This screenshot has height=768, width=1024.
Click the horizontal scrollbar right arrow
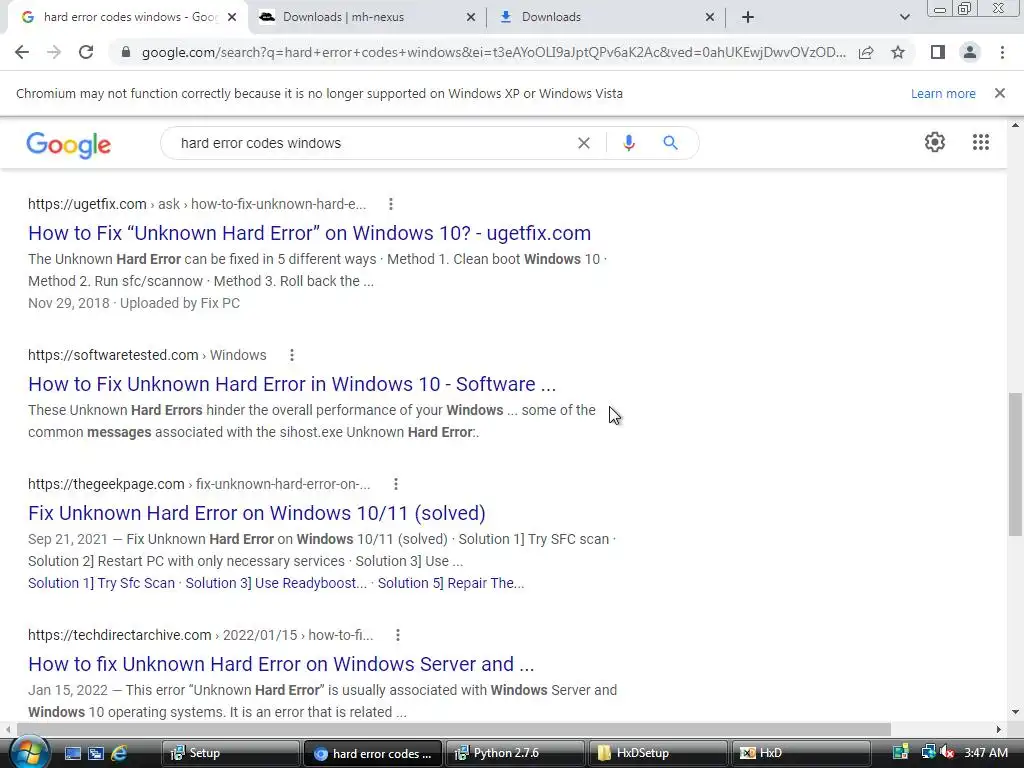[999, 729]
